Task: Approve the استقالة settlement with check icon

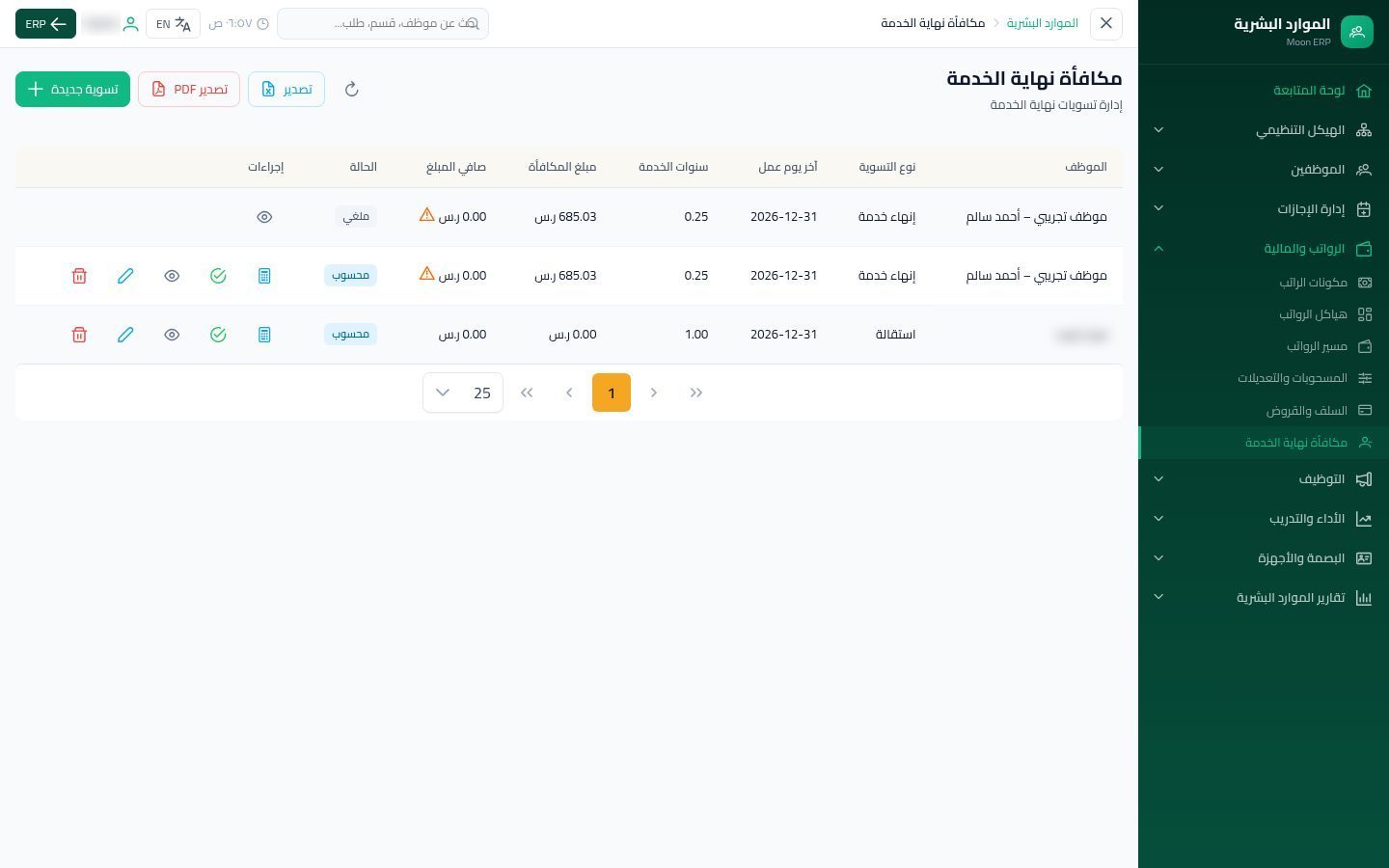Action: coord(218,335)
